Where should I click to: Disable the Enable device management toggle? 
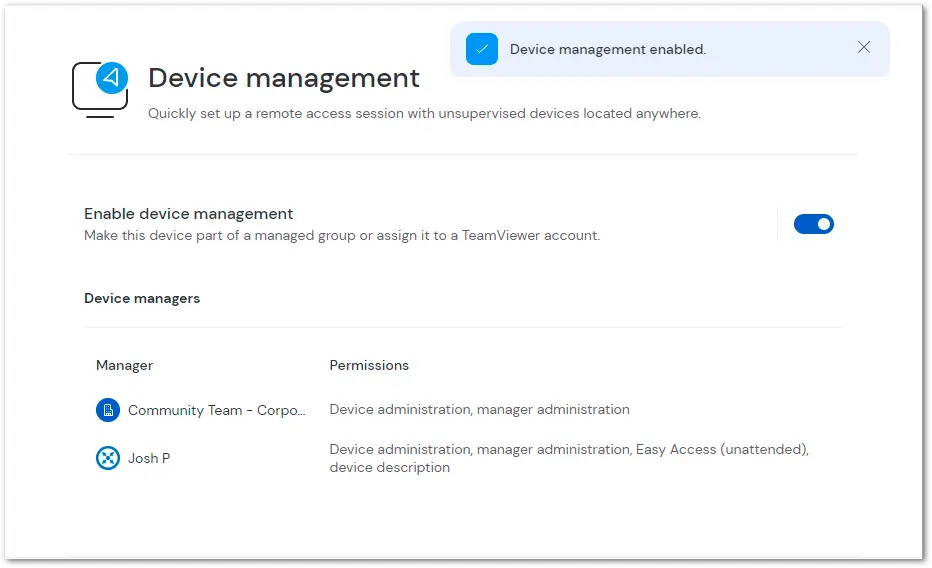tap(814, 224)
